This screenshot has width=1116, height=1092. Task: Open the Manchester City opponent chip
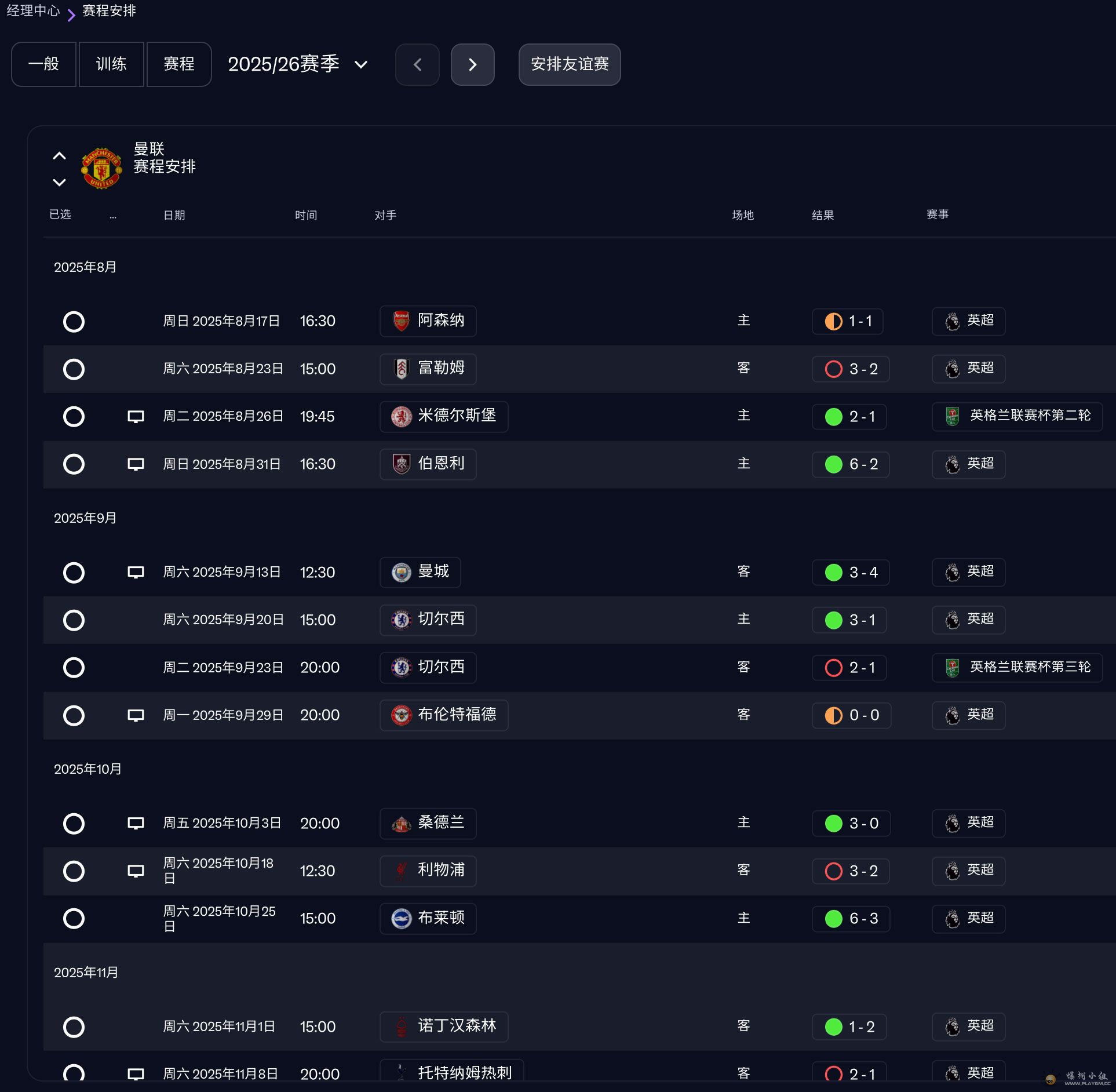click(421, 572)
